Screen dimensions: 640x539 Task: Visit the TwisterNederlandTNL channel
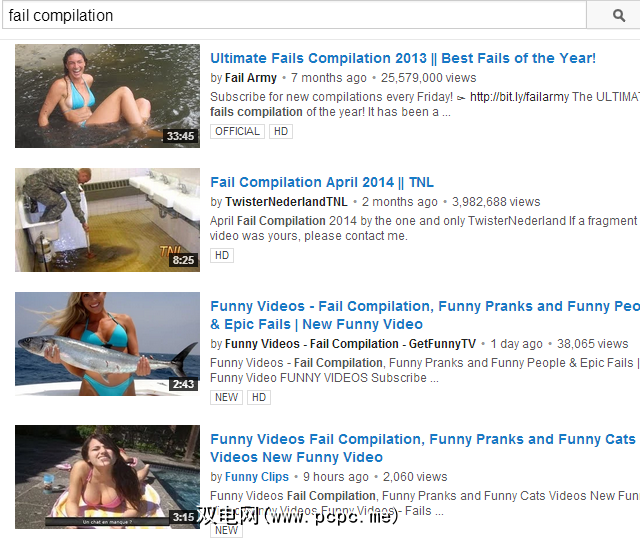point(286,202)
